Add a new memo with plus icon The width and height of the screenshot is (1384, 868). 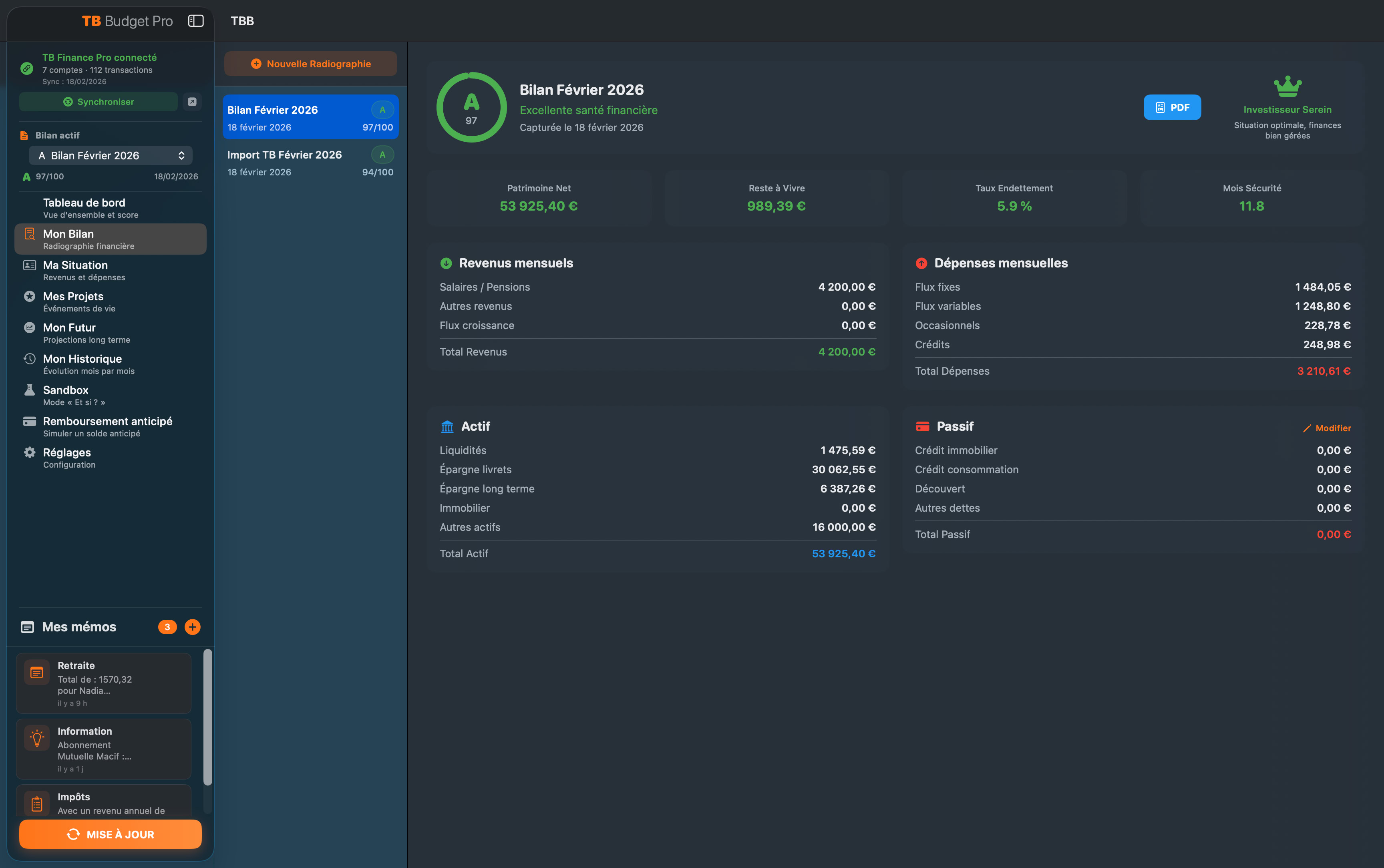click(192, 627)
